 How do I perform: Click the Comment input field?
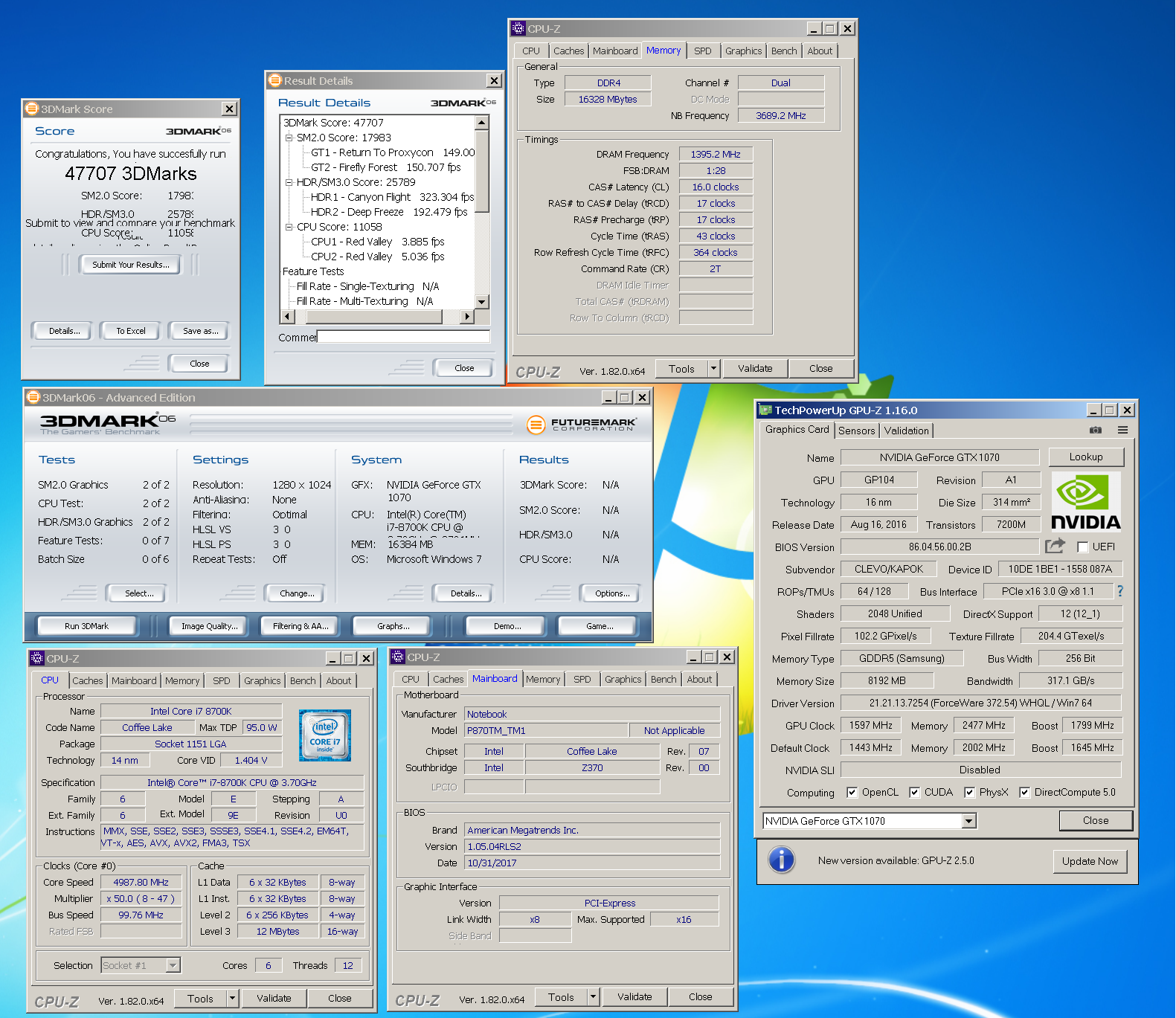coord(403,337)
